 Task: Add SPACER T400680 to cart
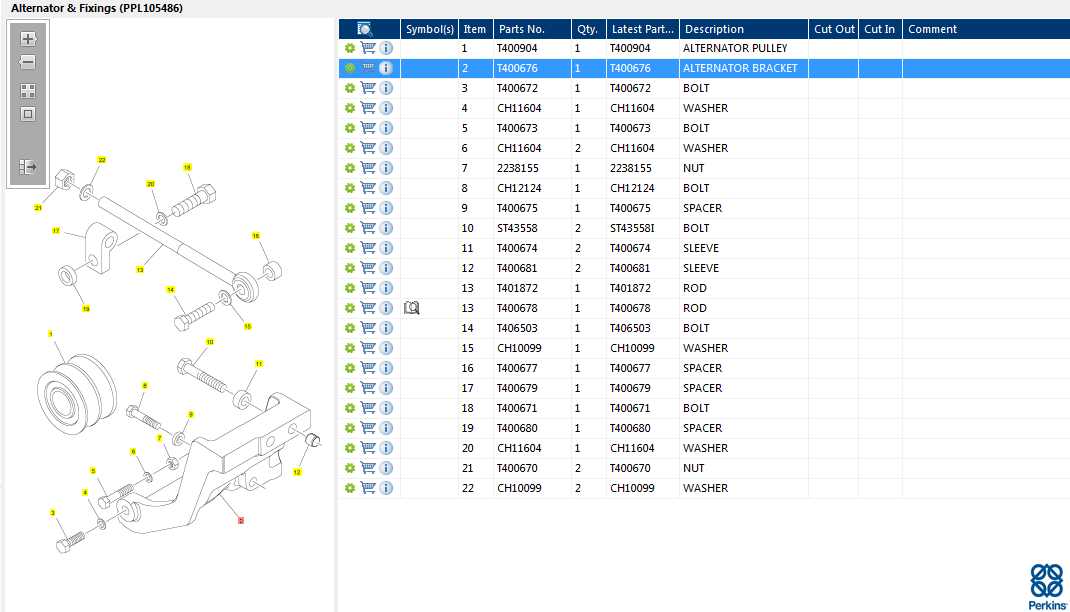(x=368, y=428)
